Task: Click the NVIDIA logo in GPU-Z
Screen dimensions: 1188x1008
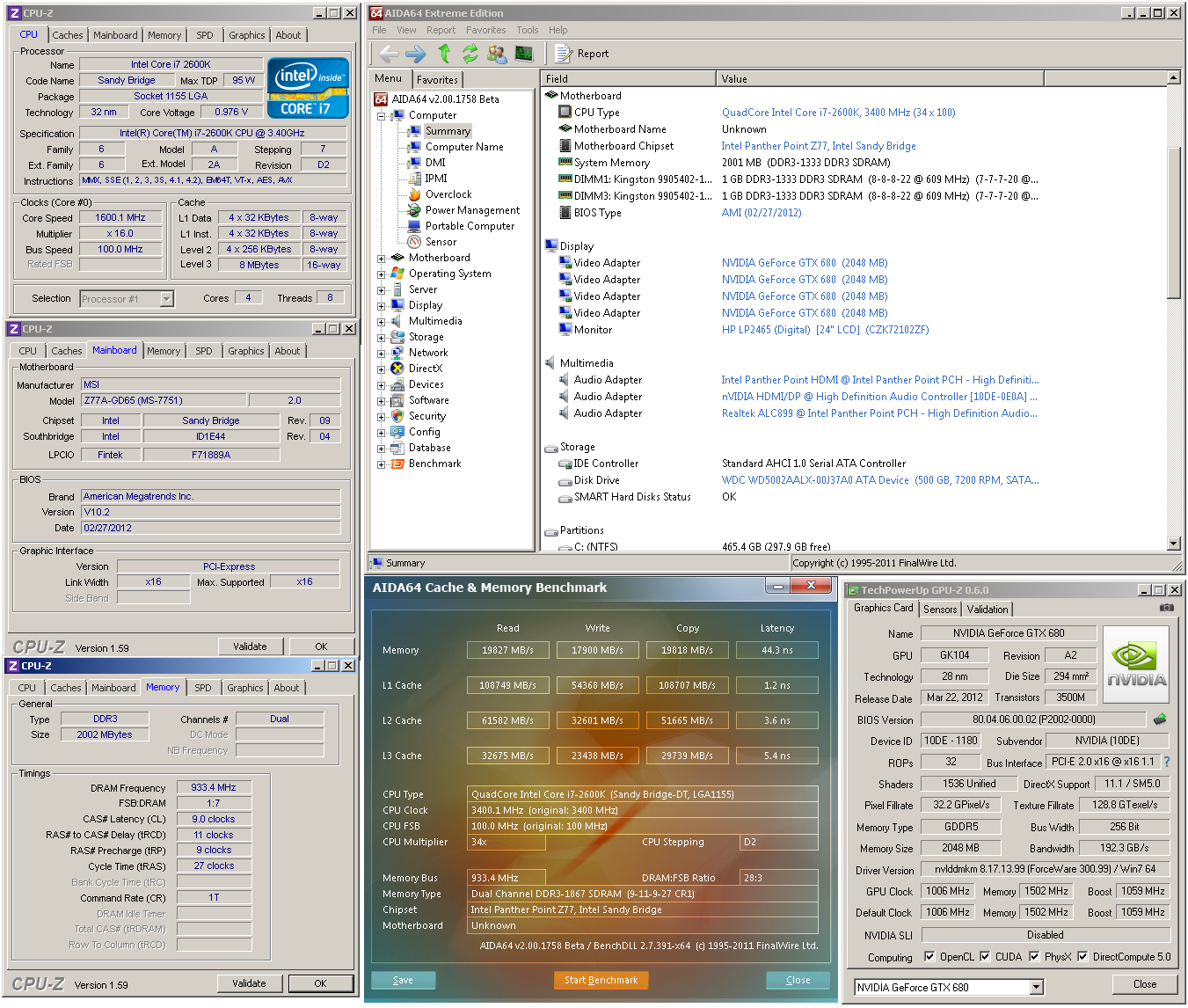Action: (x=1136, y=664)
